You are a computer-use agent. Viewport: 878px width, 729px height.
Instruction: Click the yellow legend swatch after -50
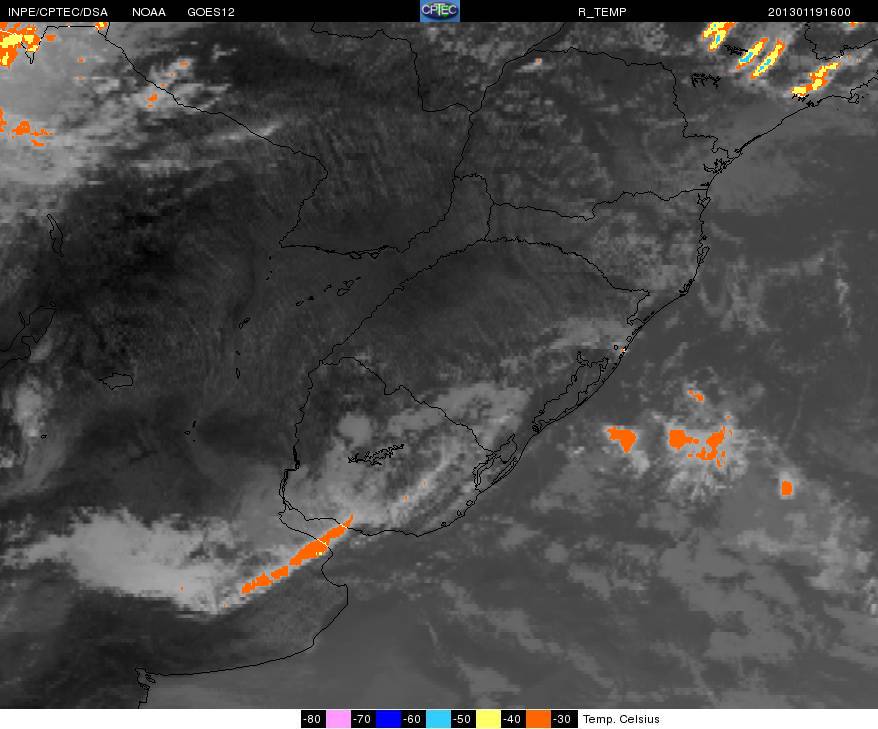[x=488, y=719]
